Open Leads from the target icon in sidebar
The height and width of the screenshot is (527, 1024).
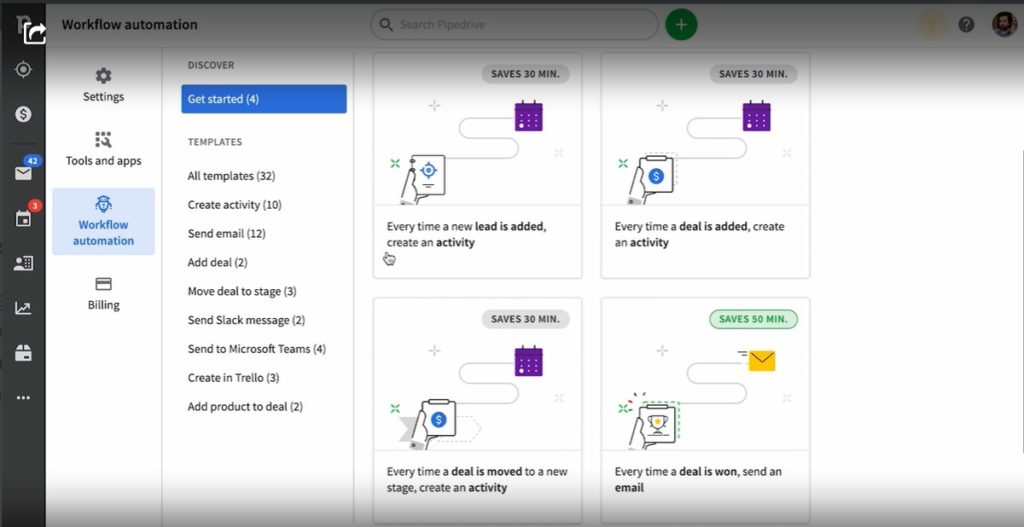point(23,69)
